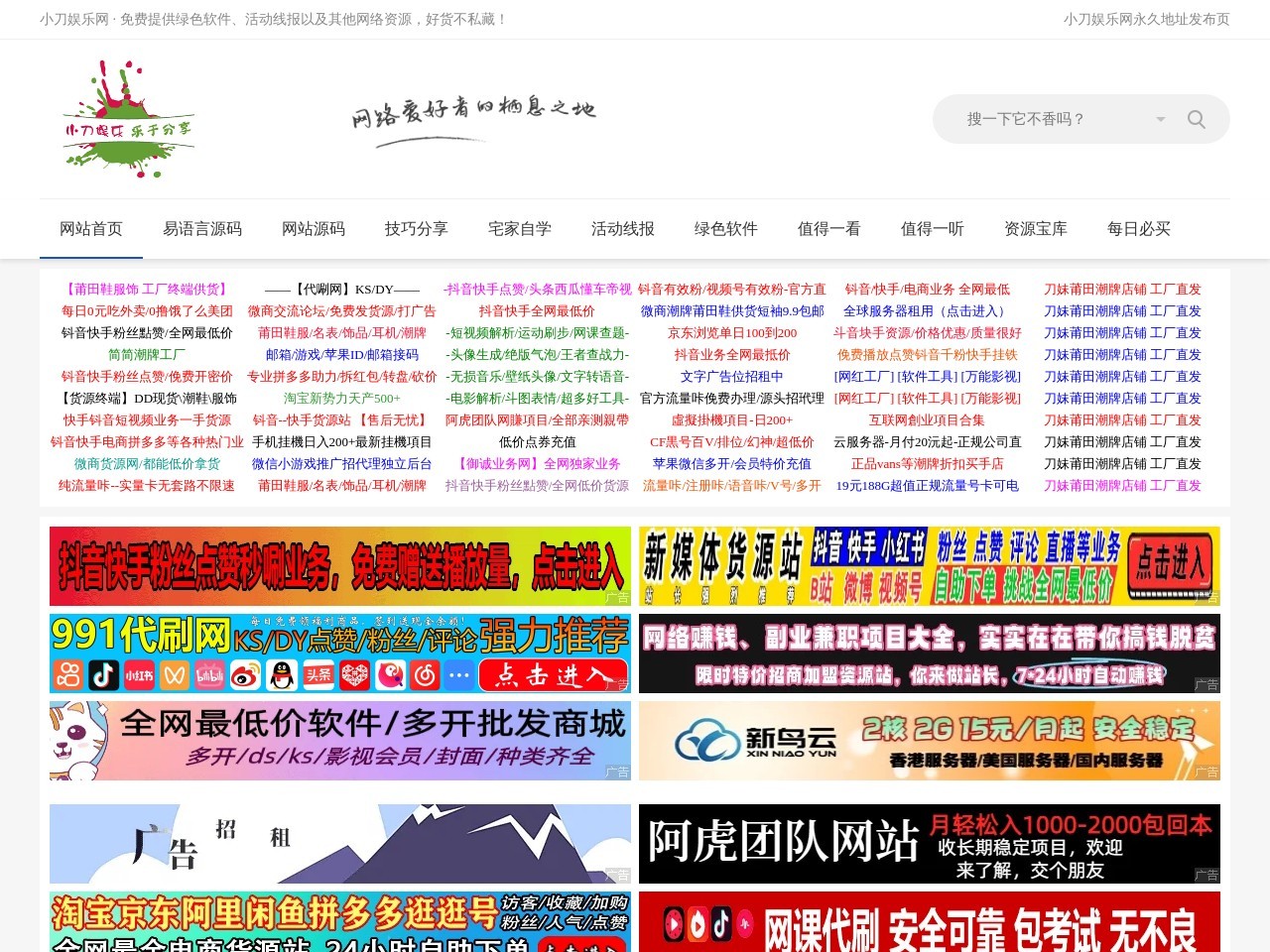Open 值得一听 navigation item

tap(933, 228)
